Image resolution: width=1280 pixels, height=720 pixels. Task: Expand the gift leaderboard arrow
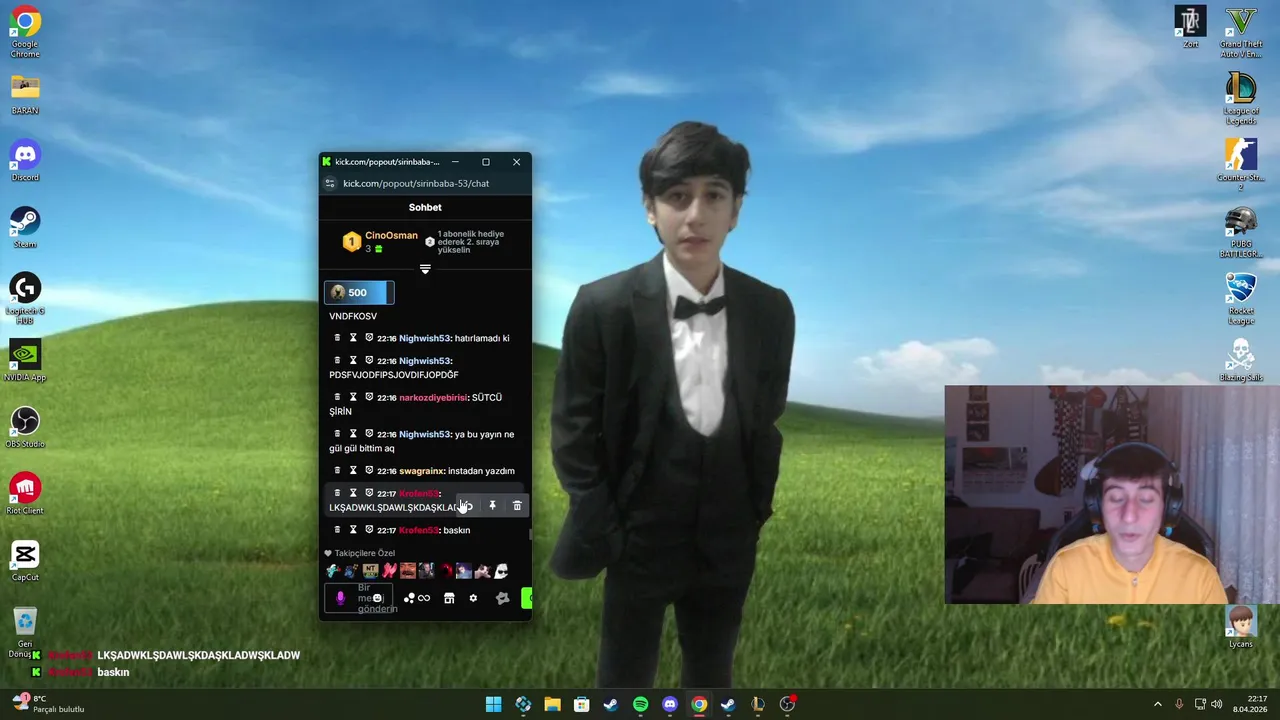(425, 269)
